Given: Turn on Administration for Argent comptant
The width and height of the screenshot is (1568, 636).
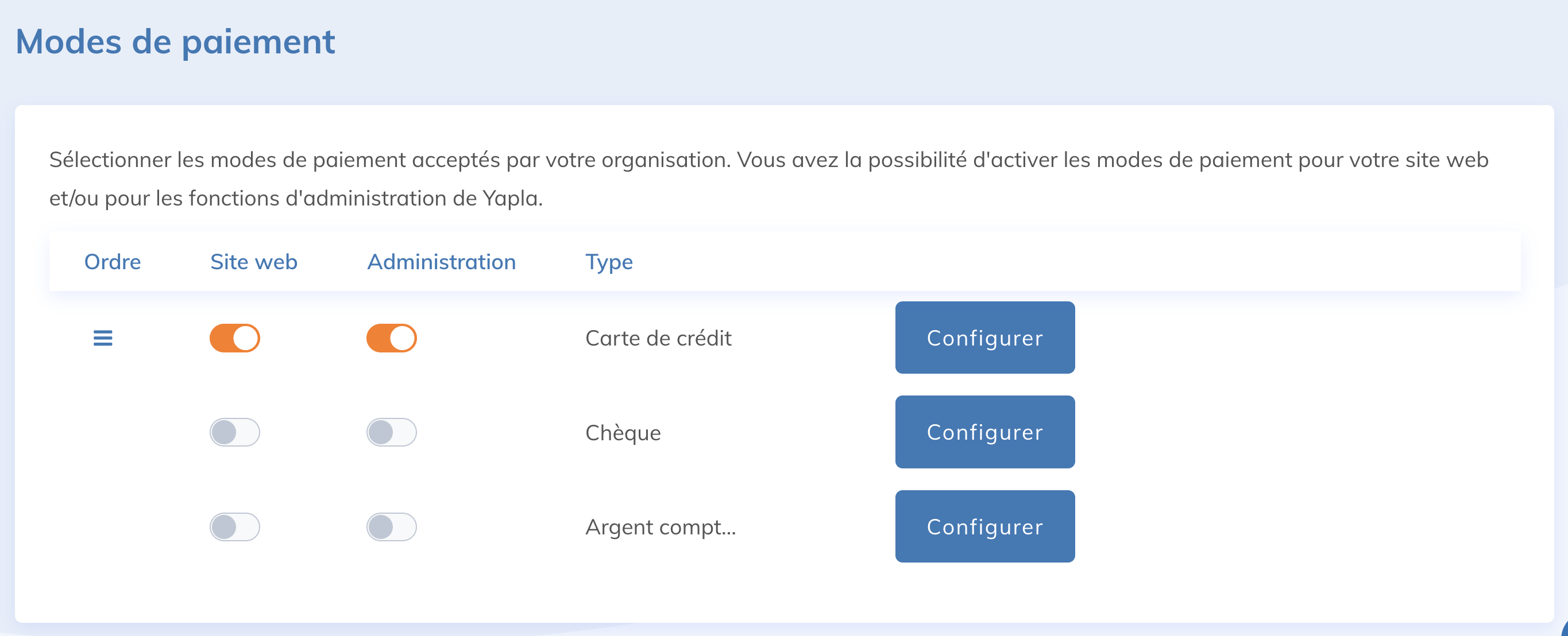Looking at the screenshot, I should pos(391,526).
